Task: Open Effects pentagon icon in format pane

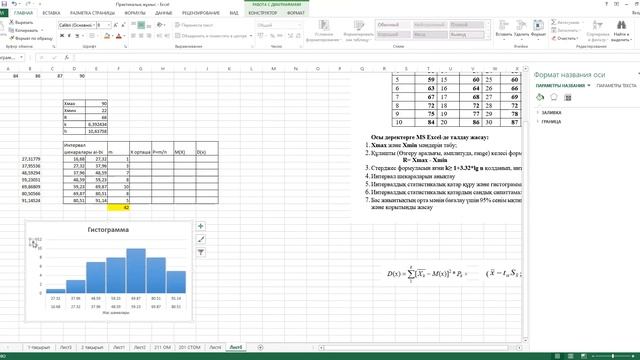Action: point(554,97)
